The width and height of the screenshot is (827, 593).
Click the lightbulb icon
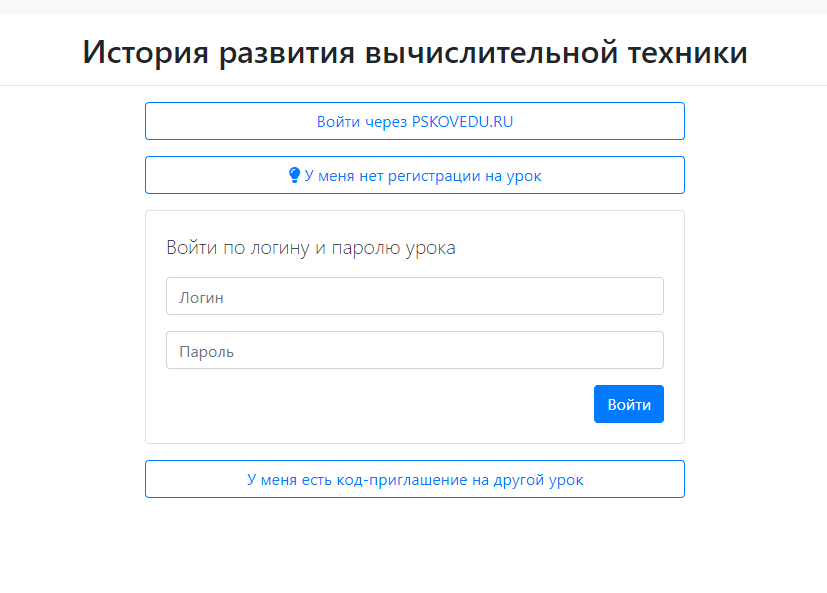294,175
